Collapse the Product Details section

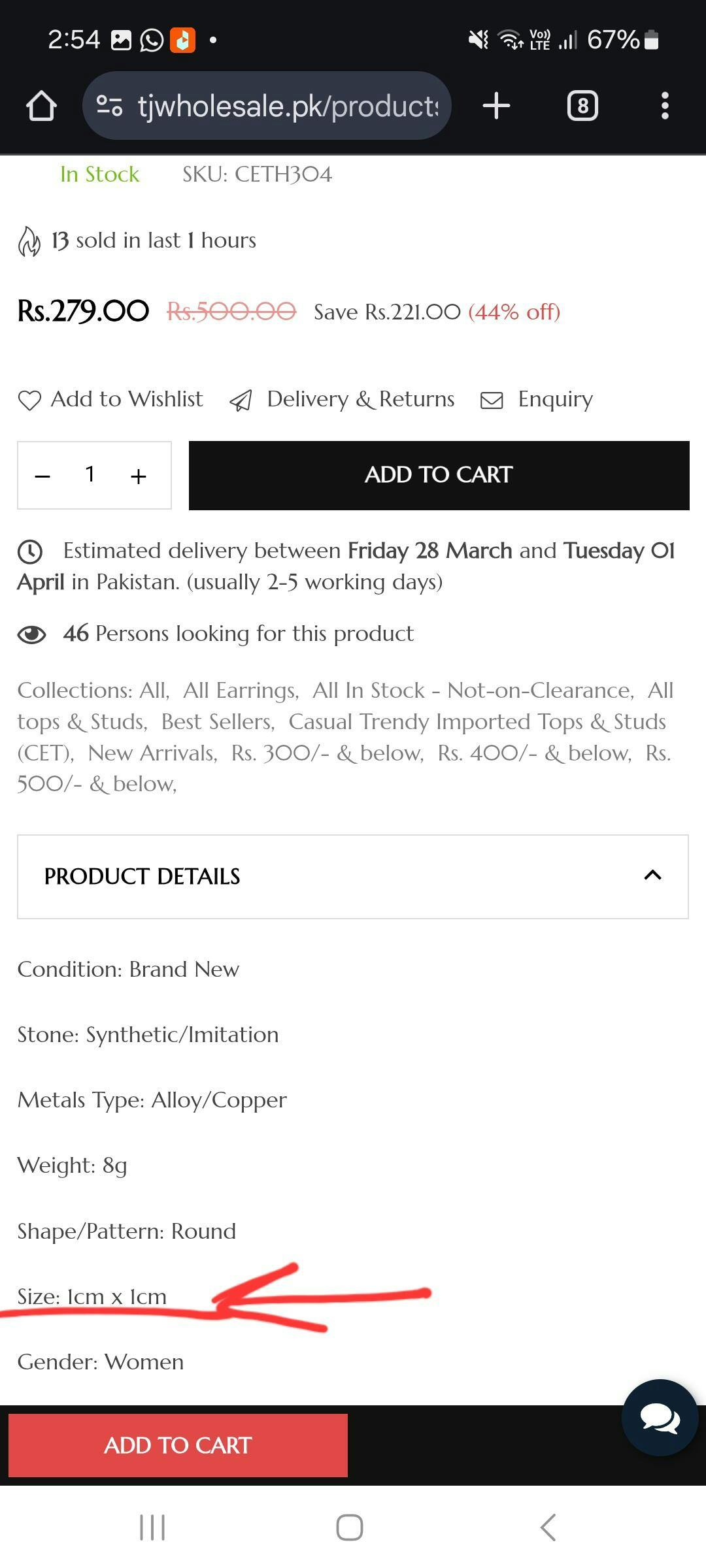point(652,875)
